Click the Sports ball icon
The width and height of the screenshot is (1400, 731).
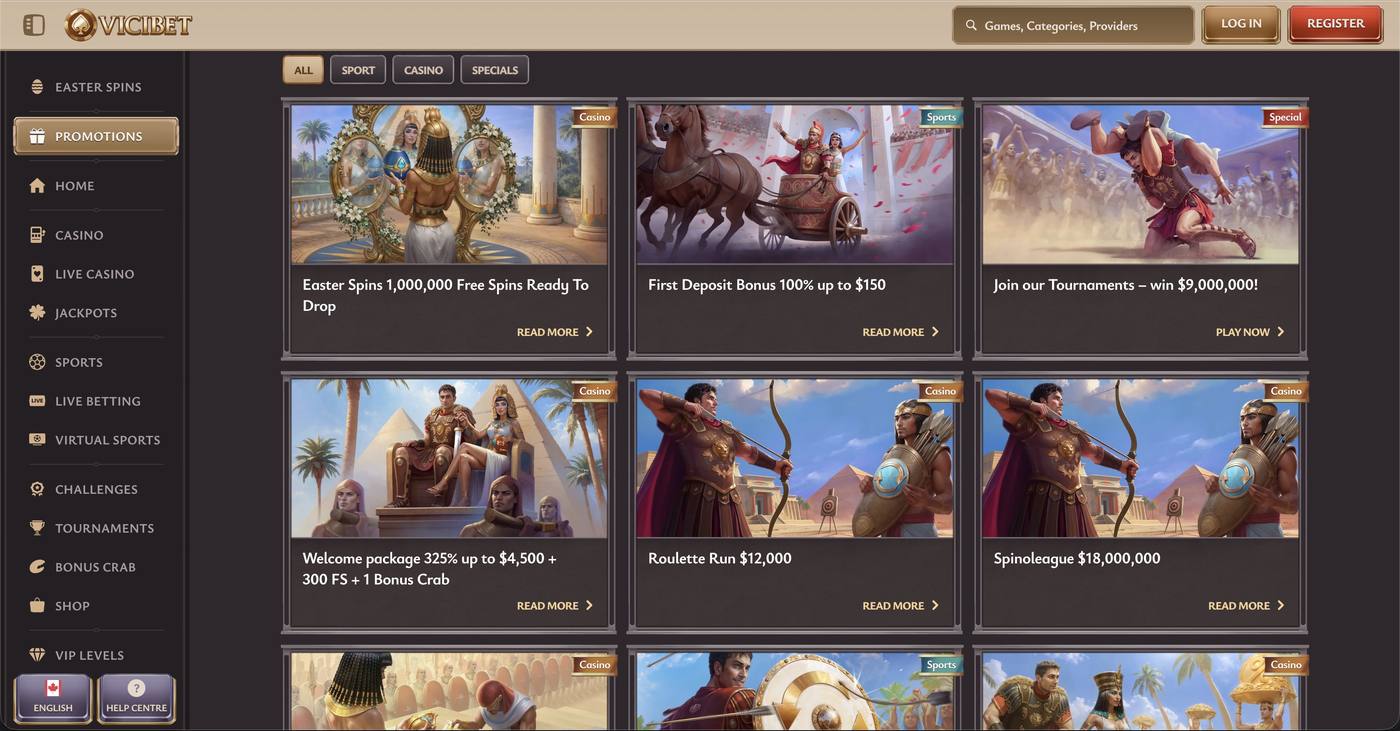[37, 362]
